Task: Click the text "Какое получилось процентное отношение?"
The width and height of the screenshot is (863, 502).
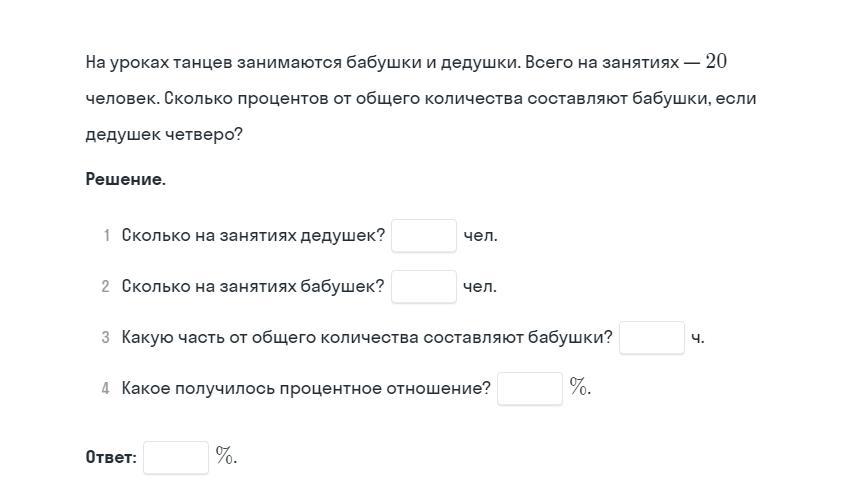Action: [x=306, y=389]
